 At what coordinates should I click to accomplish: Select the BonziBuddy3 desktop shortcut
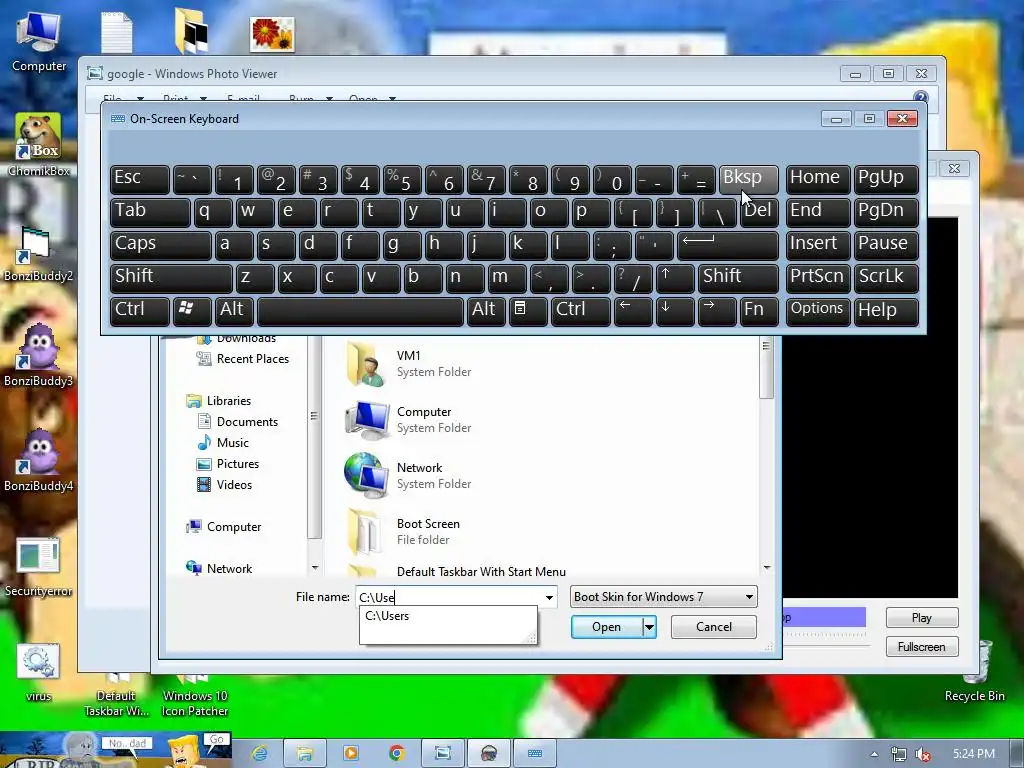pos(38,355)
